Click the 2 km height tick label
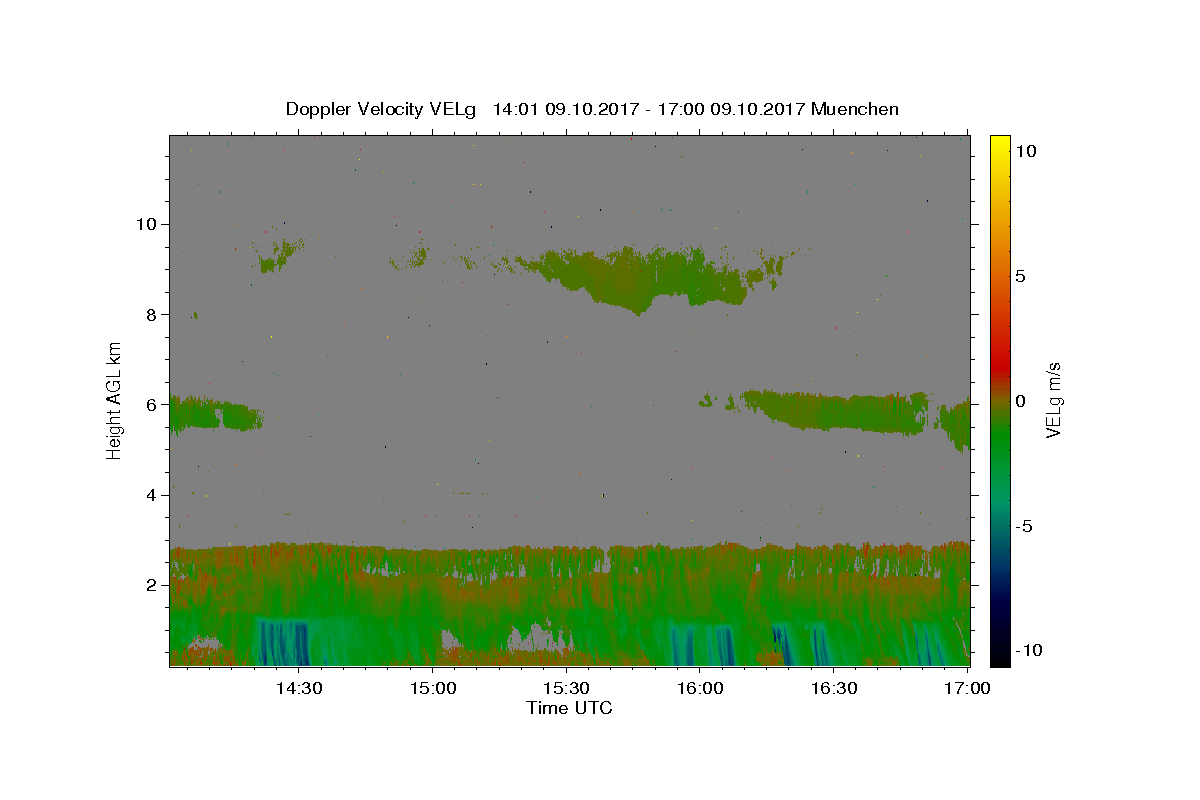 (153, 585)
